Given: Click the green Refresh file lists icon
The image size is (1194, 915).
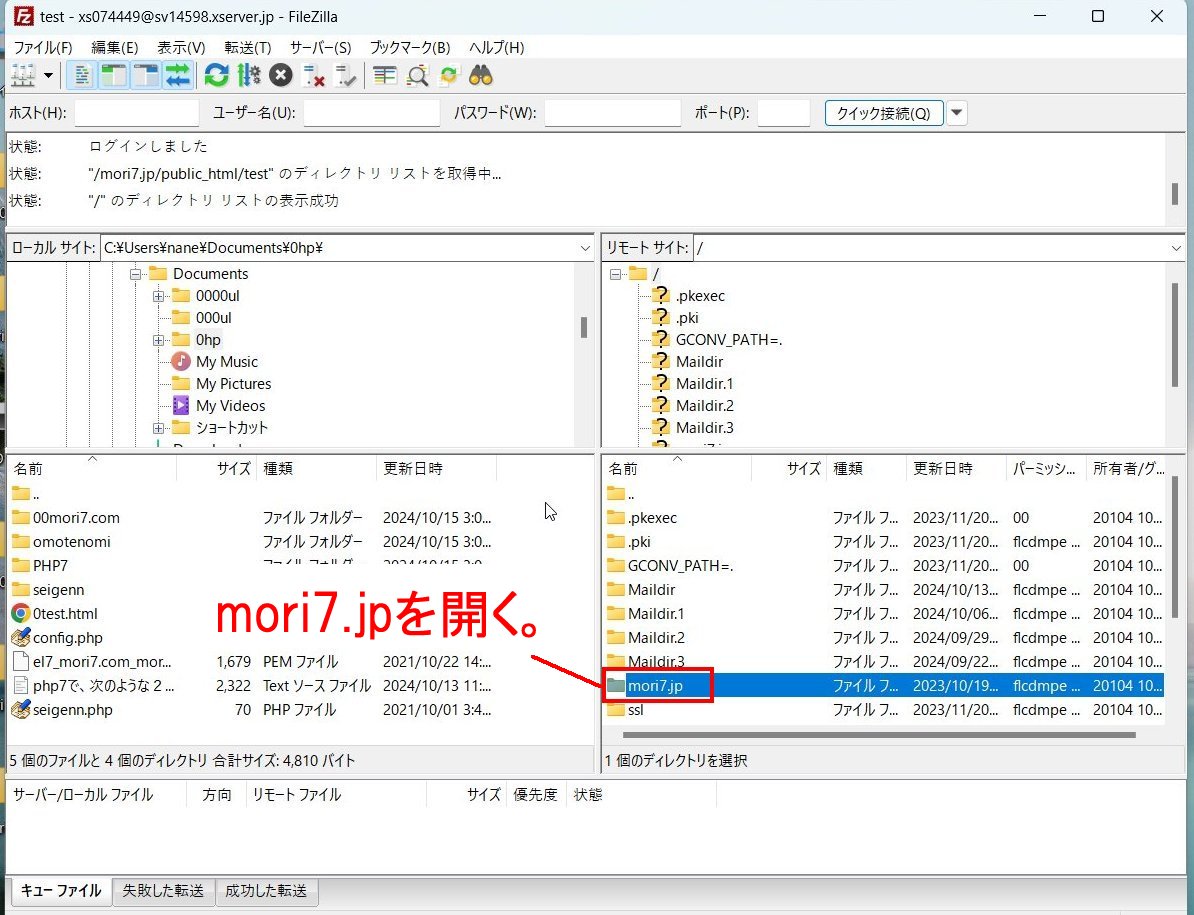Looking at the screenshot, I should pos(216,75).
